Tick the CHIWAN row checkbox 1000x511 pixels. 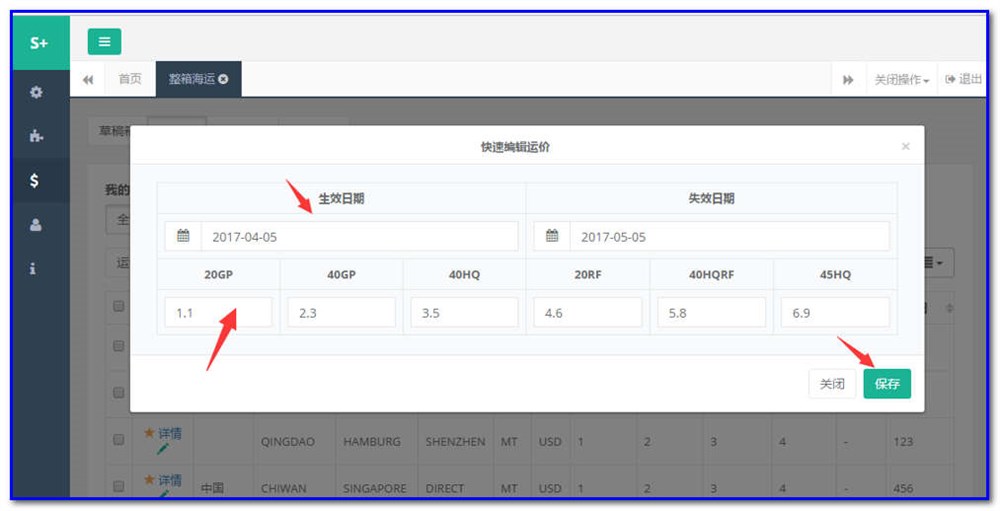pos(119,486)
